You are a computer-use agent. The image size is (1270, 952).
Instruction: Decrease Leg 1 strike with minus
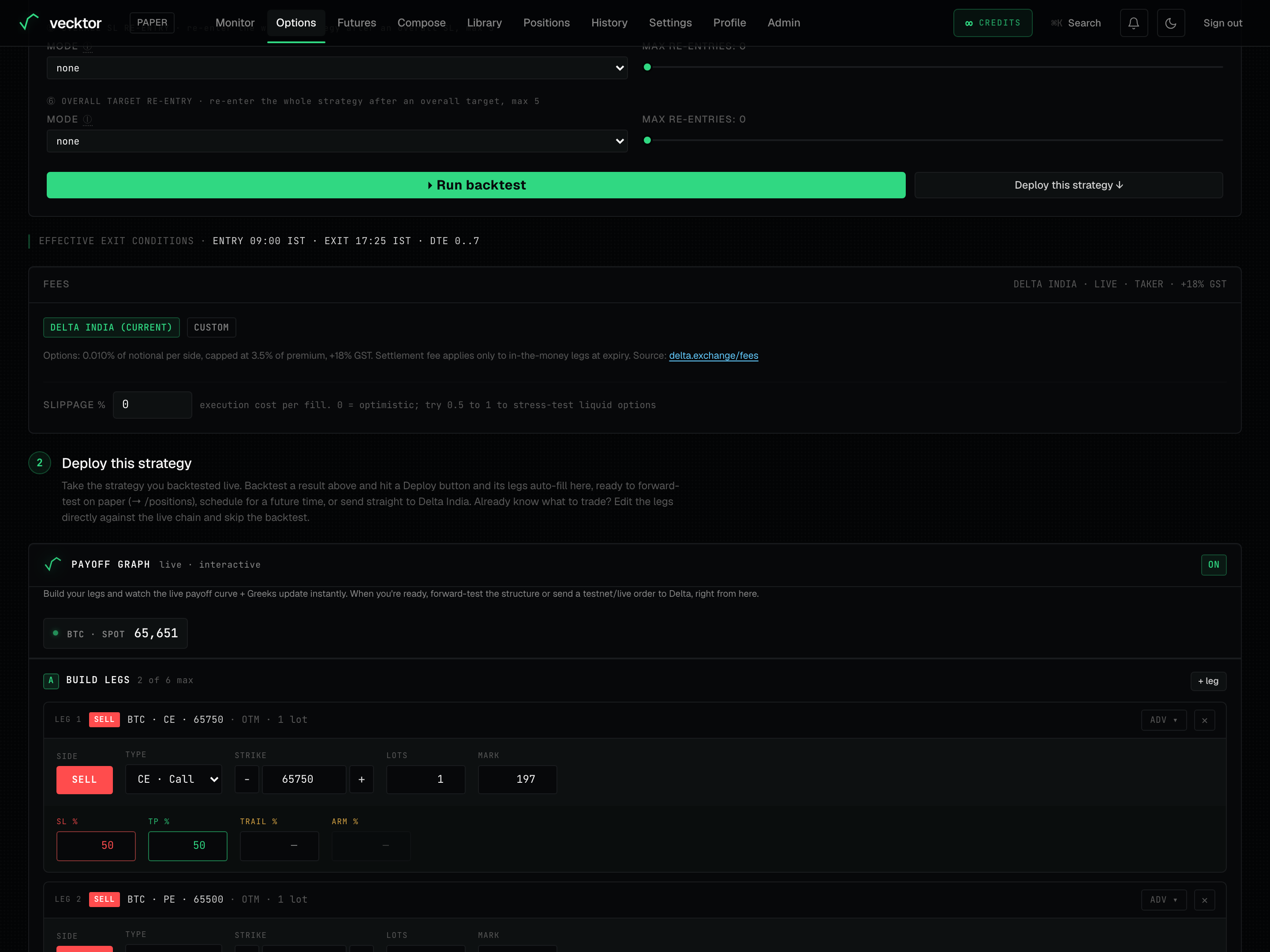click(x=247, y=779)
